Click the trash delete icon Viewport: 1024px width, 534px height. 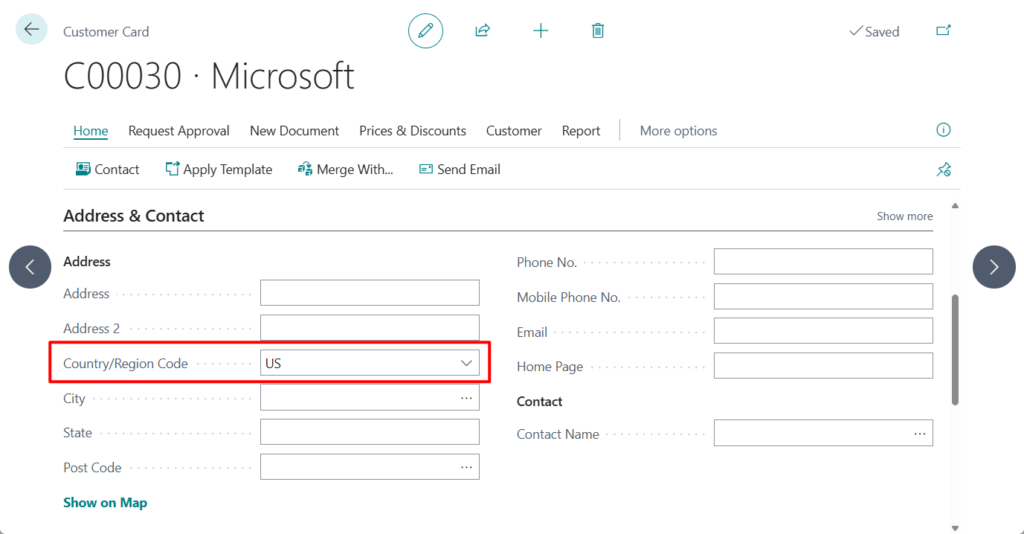(x=598, y=31)
